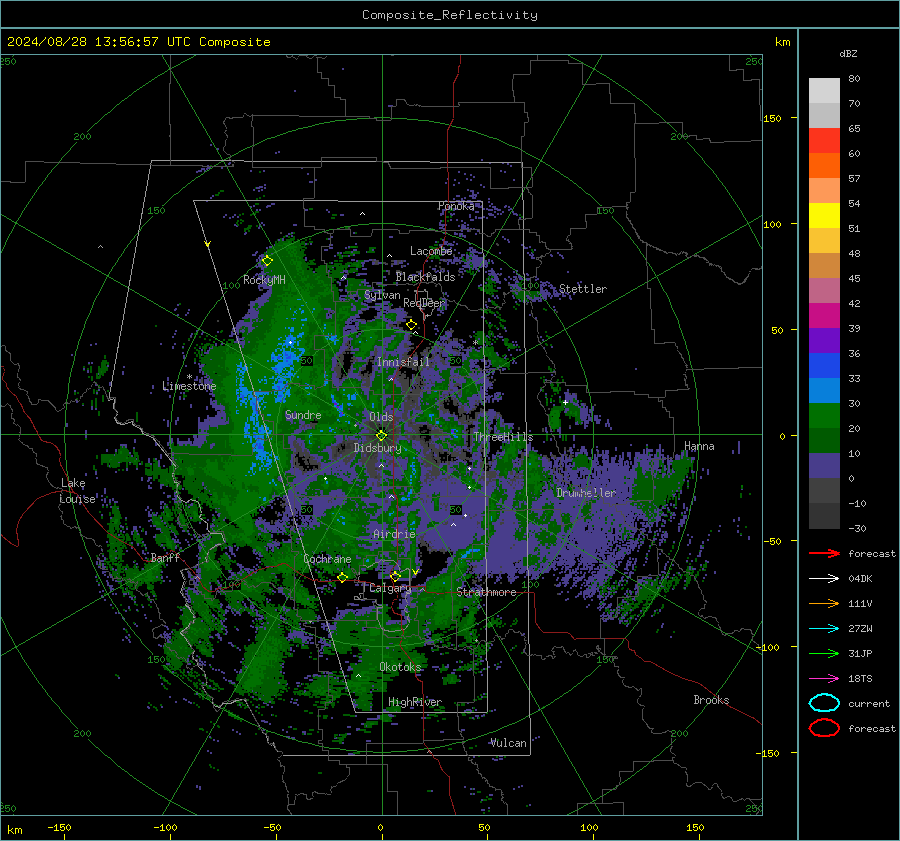Image resolution: width=900 pixels, height=841 pixels.
Task: Click the -100 tick on right axis
Action: point(767,647)
